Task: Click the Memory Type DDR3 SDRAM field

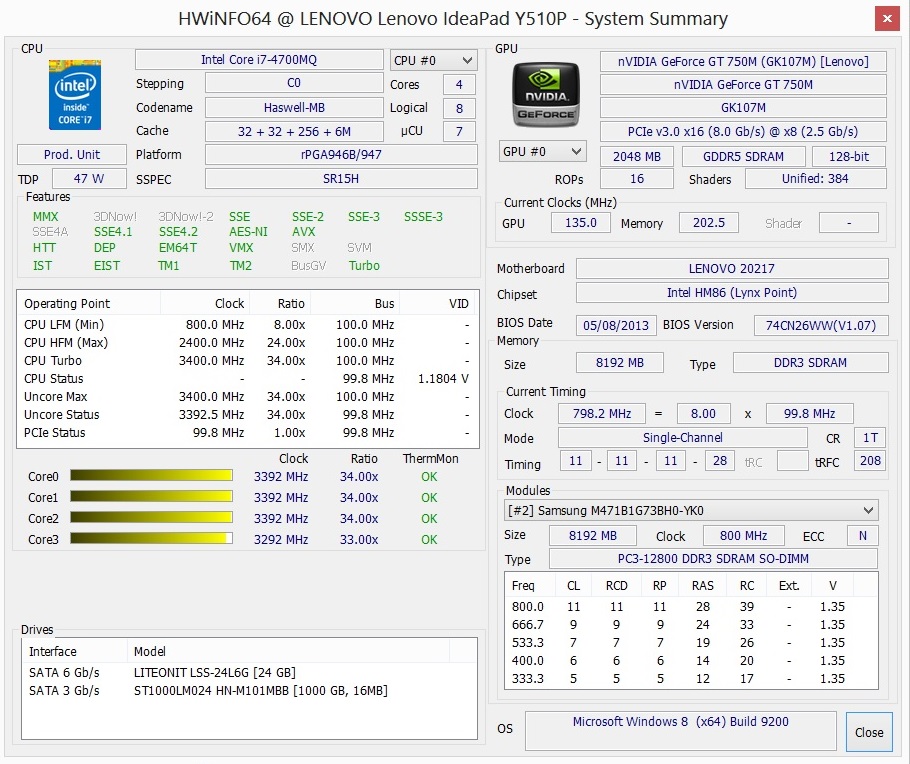Action: click(810, 362)
